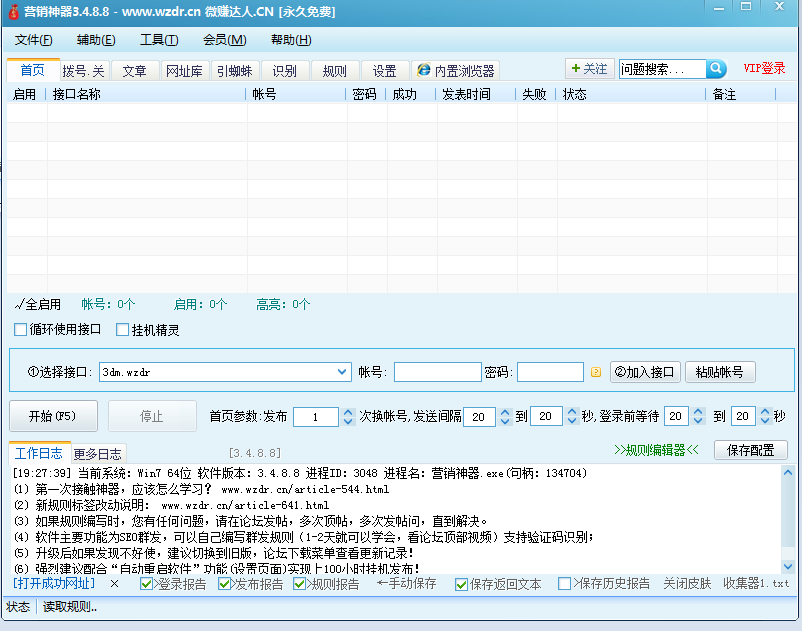
Task: Click the 帐号 input field
Action: coord(437,372)
